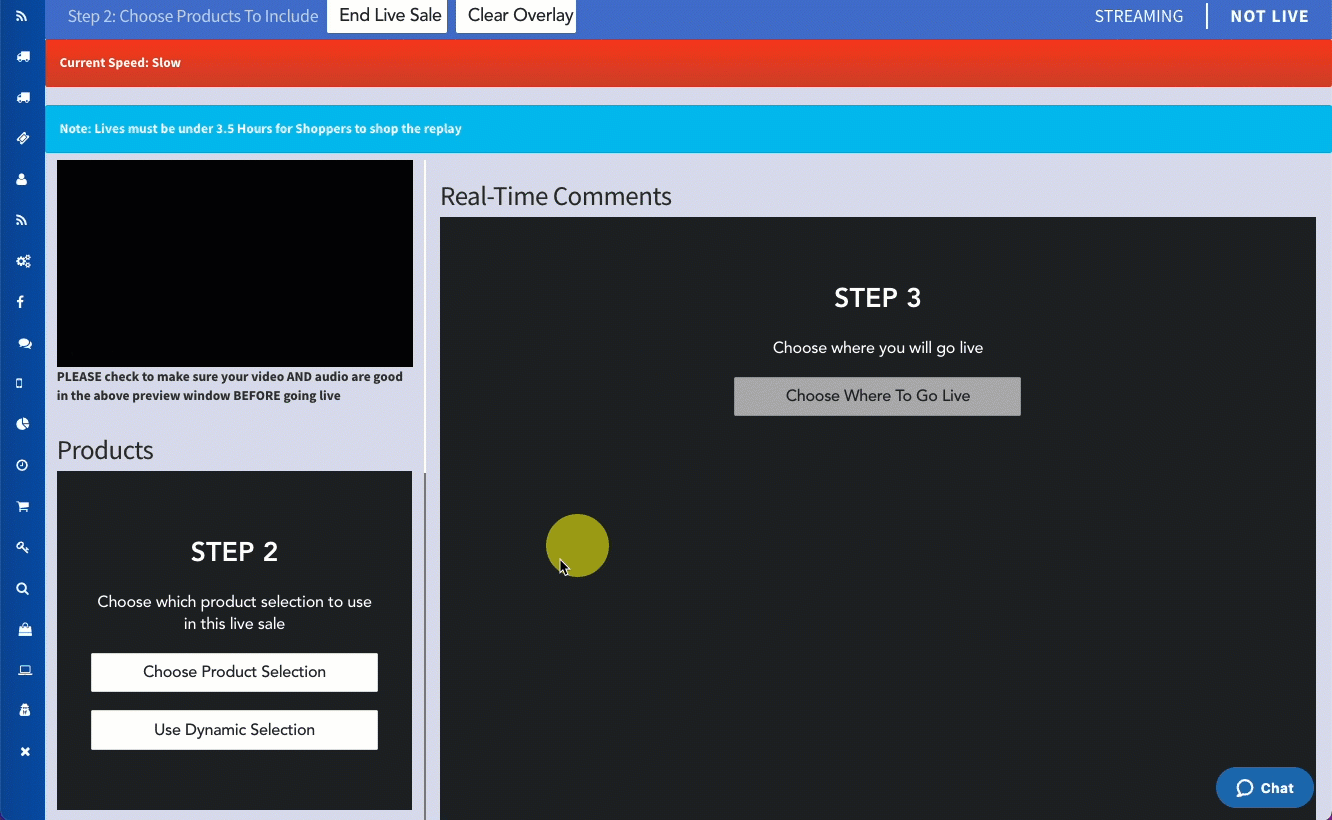1332x820 pixels.
Task: Select the Facebook icon in the sidebar
Action: coord(21,302)
